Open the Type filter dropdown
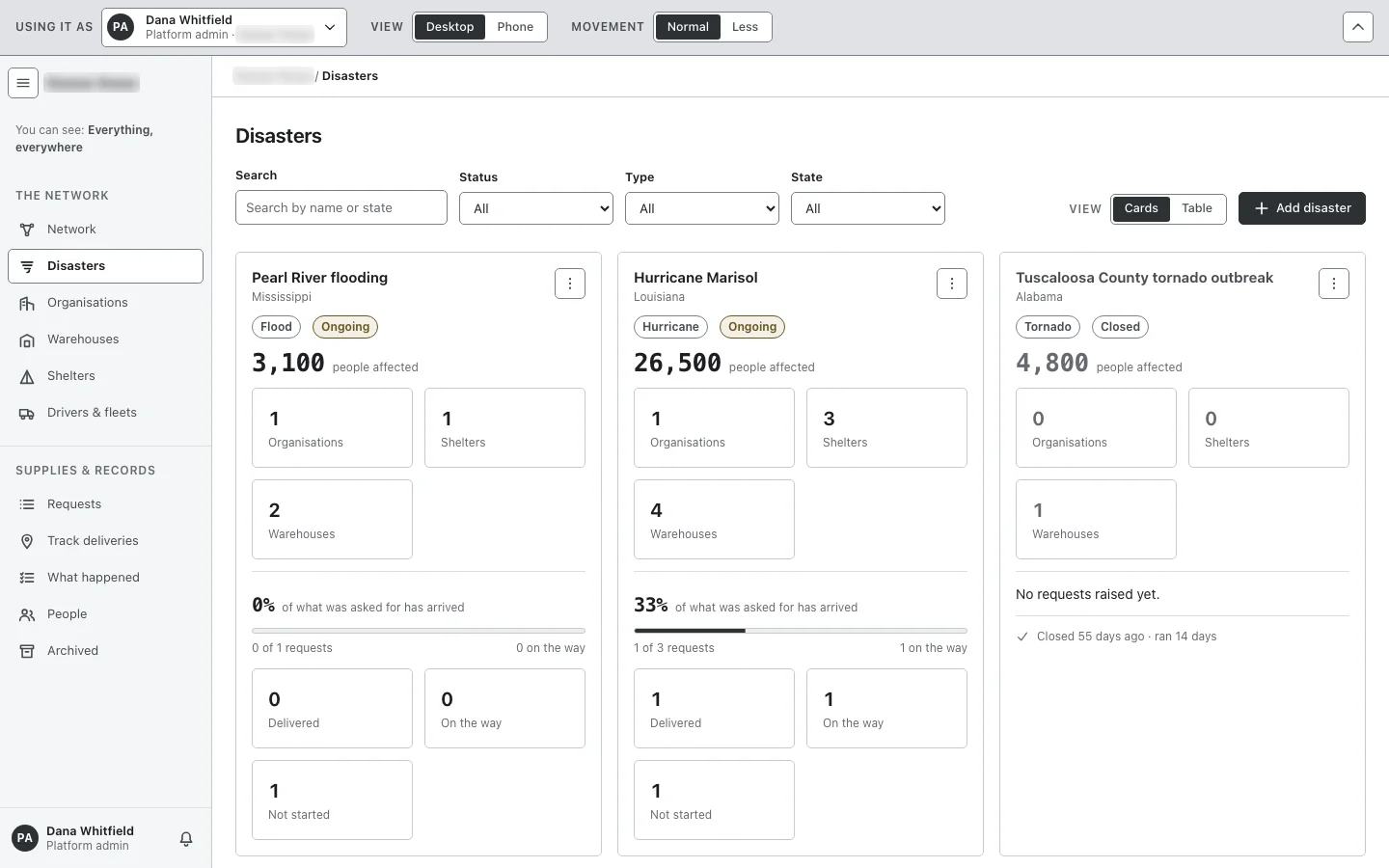Viewport: 1389px width, 868px height. [x=702, y=208]
